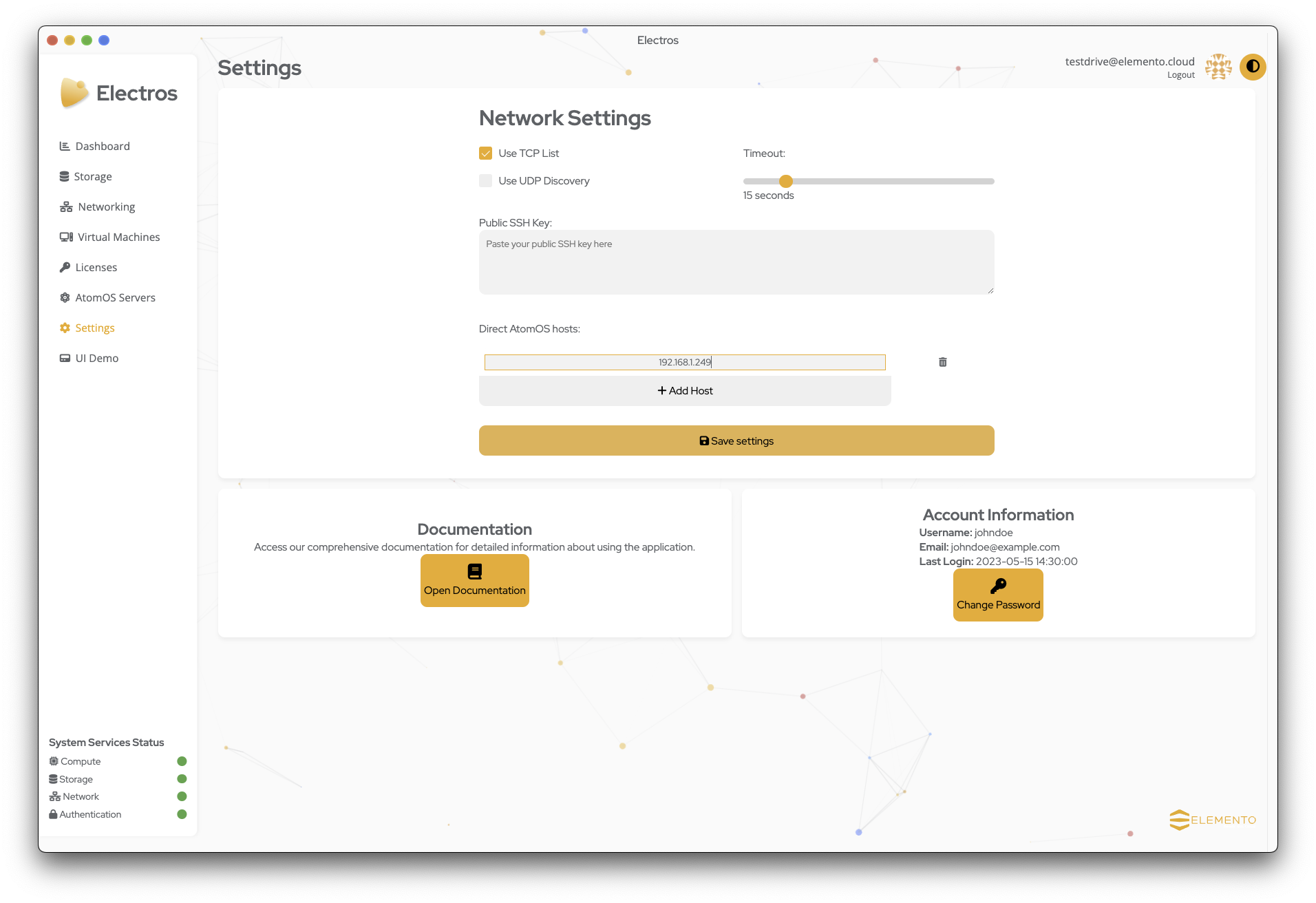Click the Authentication lock icon
The image size is (1316, 903).
click(x=53, y=814)
